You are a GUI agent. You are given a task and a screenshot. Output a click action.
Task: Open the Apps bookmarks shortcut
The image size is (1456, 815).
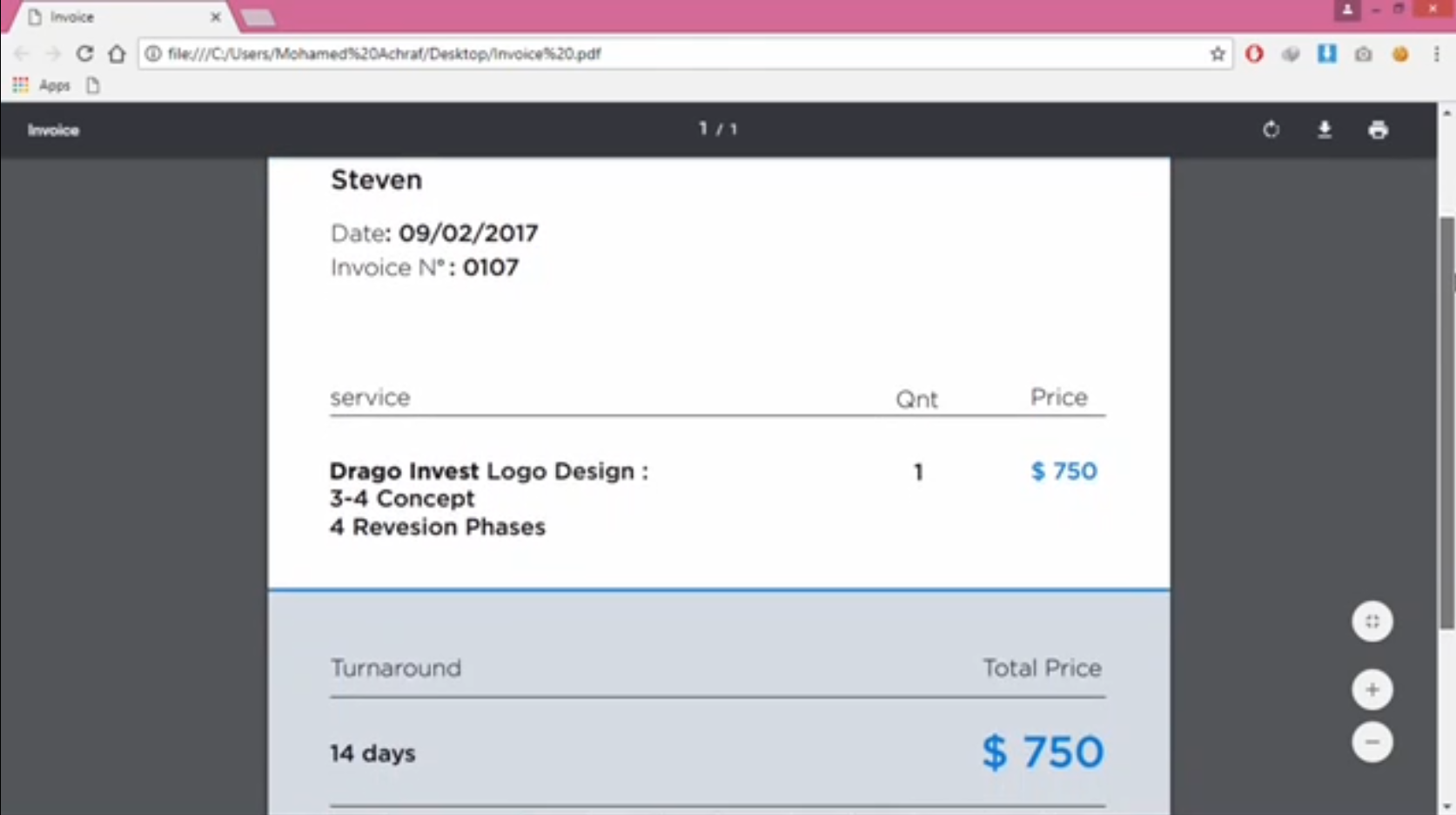click(x=42, y=85)
